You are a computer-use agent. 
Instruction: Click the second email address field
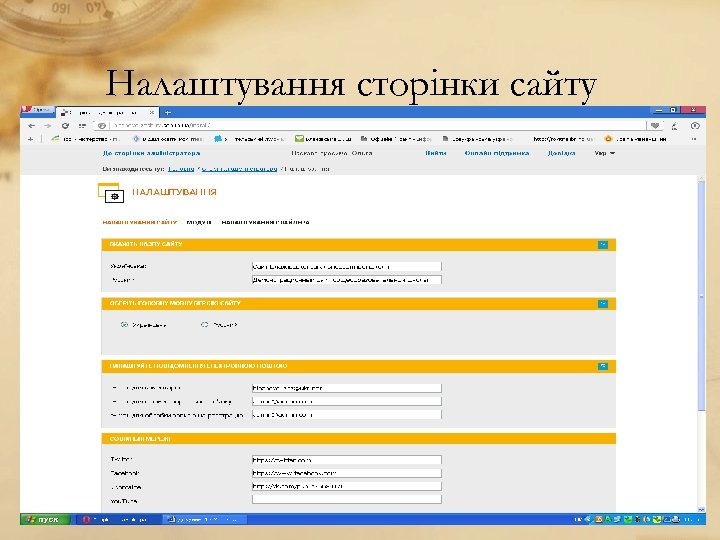click(x=347, y=401)
